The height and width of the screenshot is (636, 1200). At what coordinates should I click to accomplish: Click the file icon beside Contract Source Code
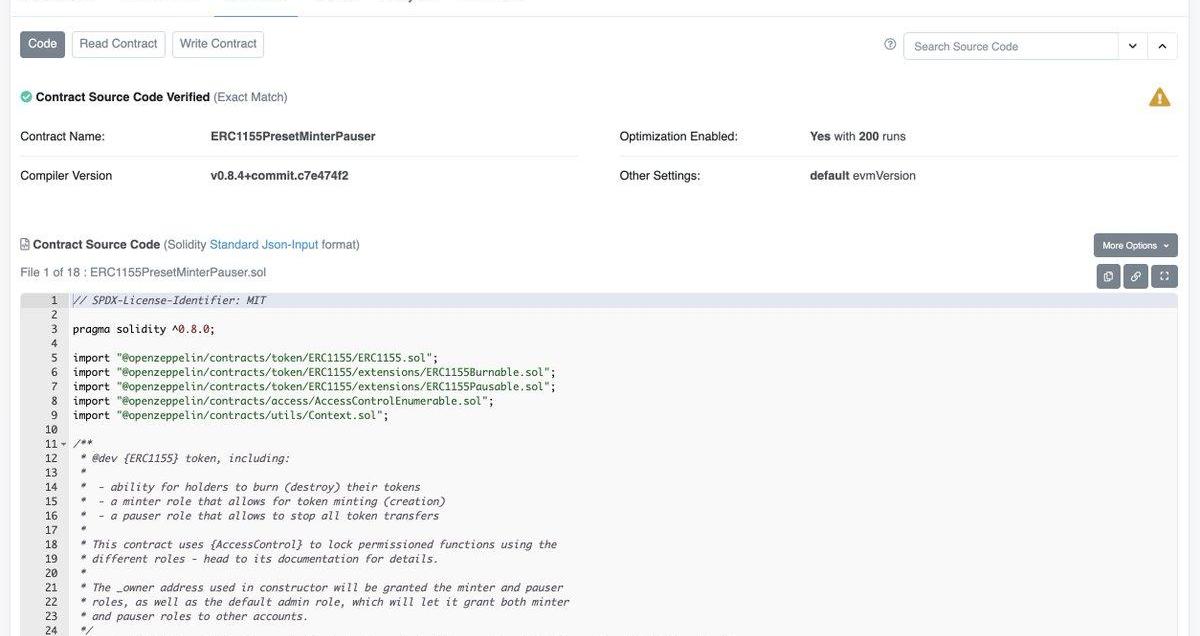tap(25, 245)
